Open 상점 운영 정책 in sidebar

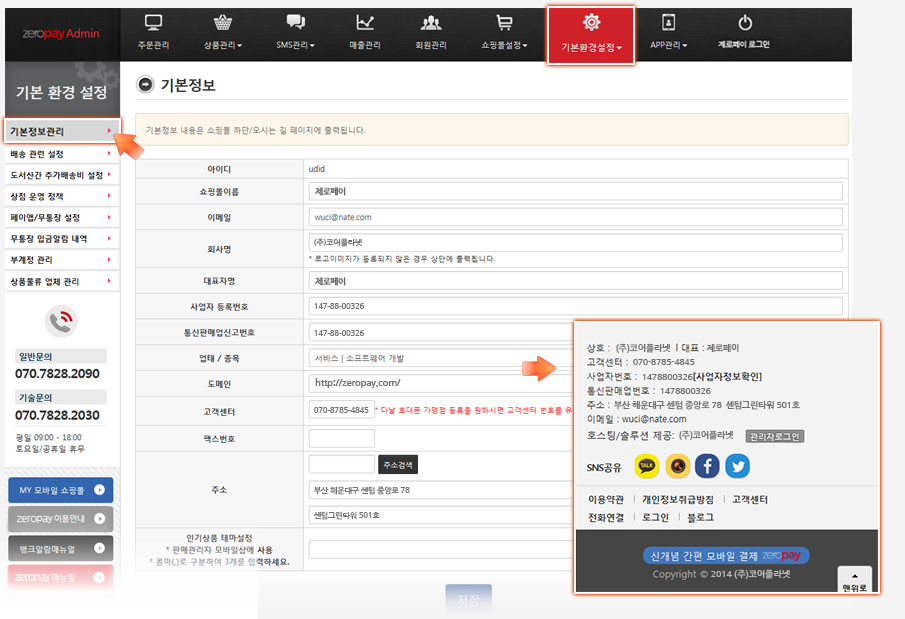(x=62, y=196)
